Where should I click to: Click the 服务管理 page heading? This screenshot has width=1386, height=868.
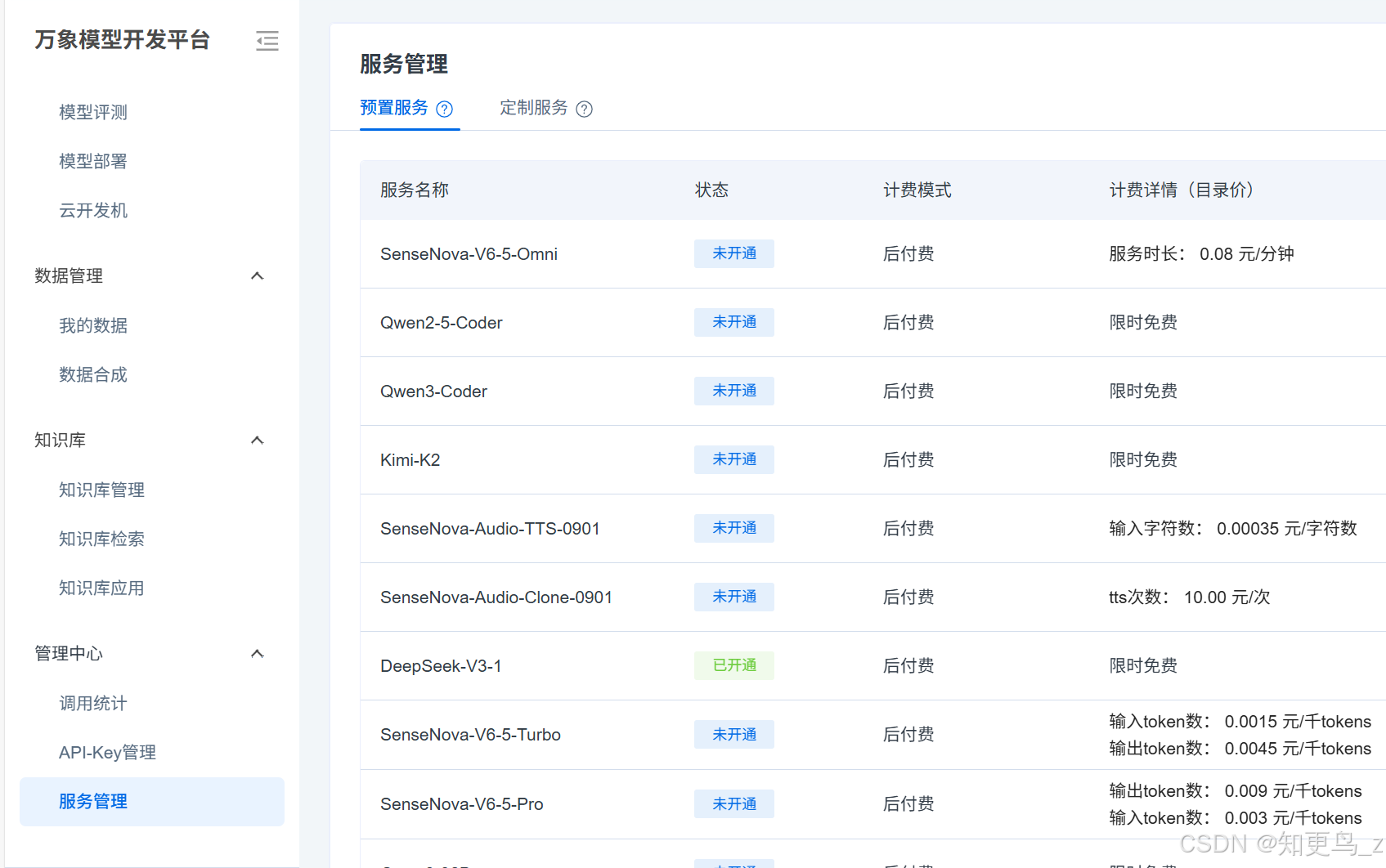404,64
